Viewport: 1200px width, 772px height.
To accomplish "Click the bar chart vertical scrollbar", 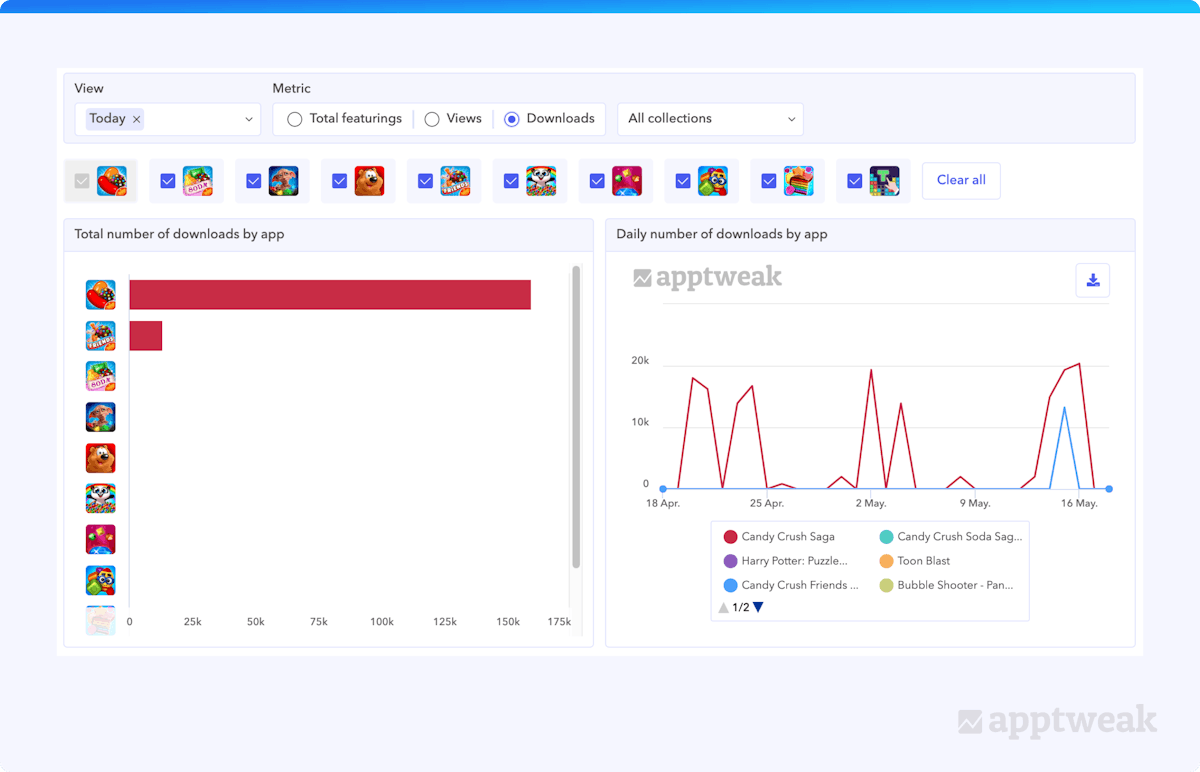I will 576,420.
